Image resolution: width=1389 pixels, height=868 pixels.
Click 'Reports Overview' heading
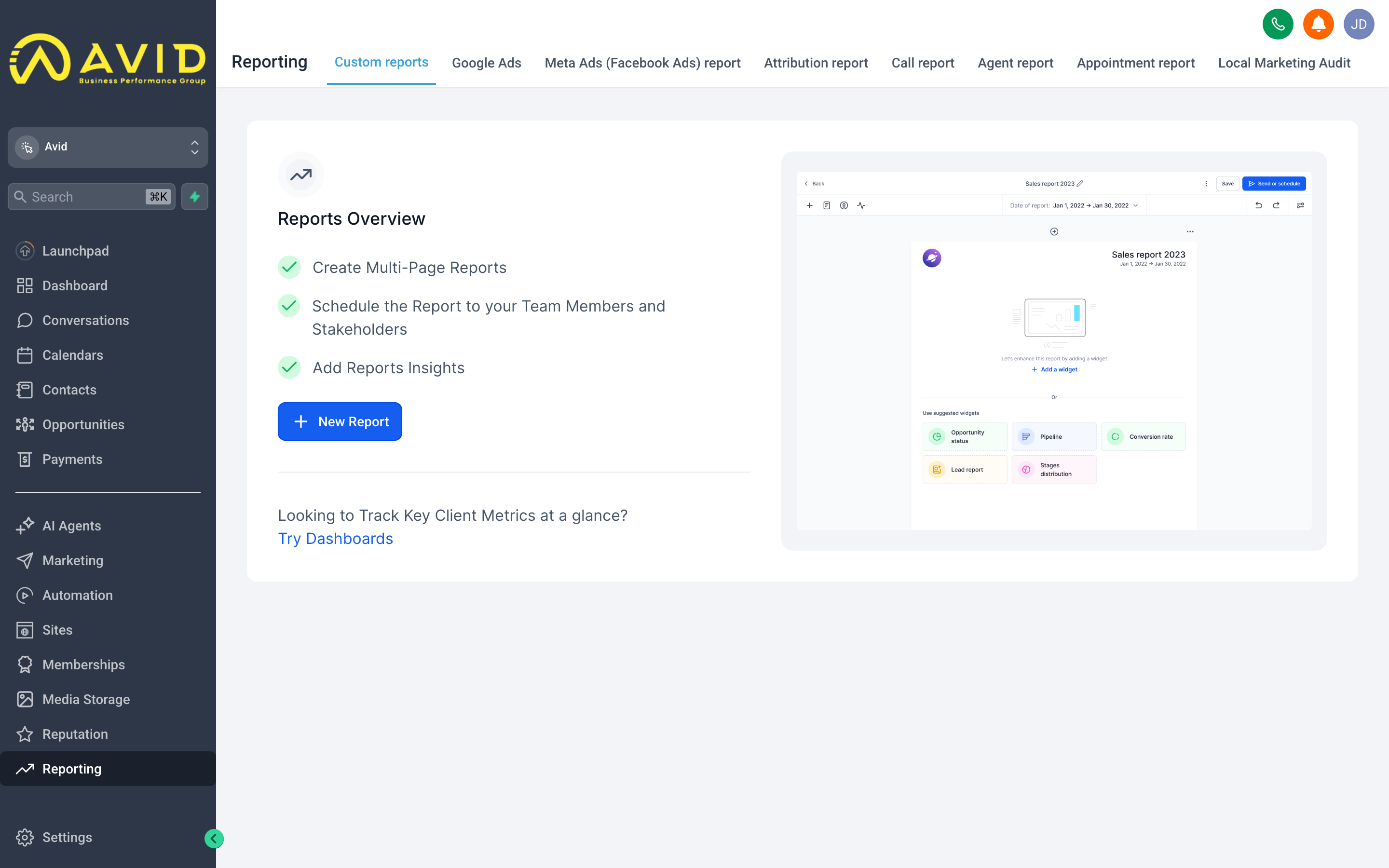(351, 219)
